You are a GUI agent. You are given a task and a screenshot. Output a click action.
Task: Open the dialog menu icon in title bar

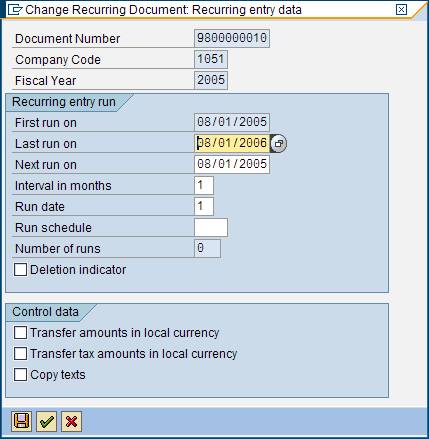pos(14,10)
